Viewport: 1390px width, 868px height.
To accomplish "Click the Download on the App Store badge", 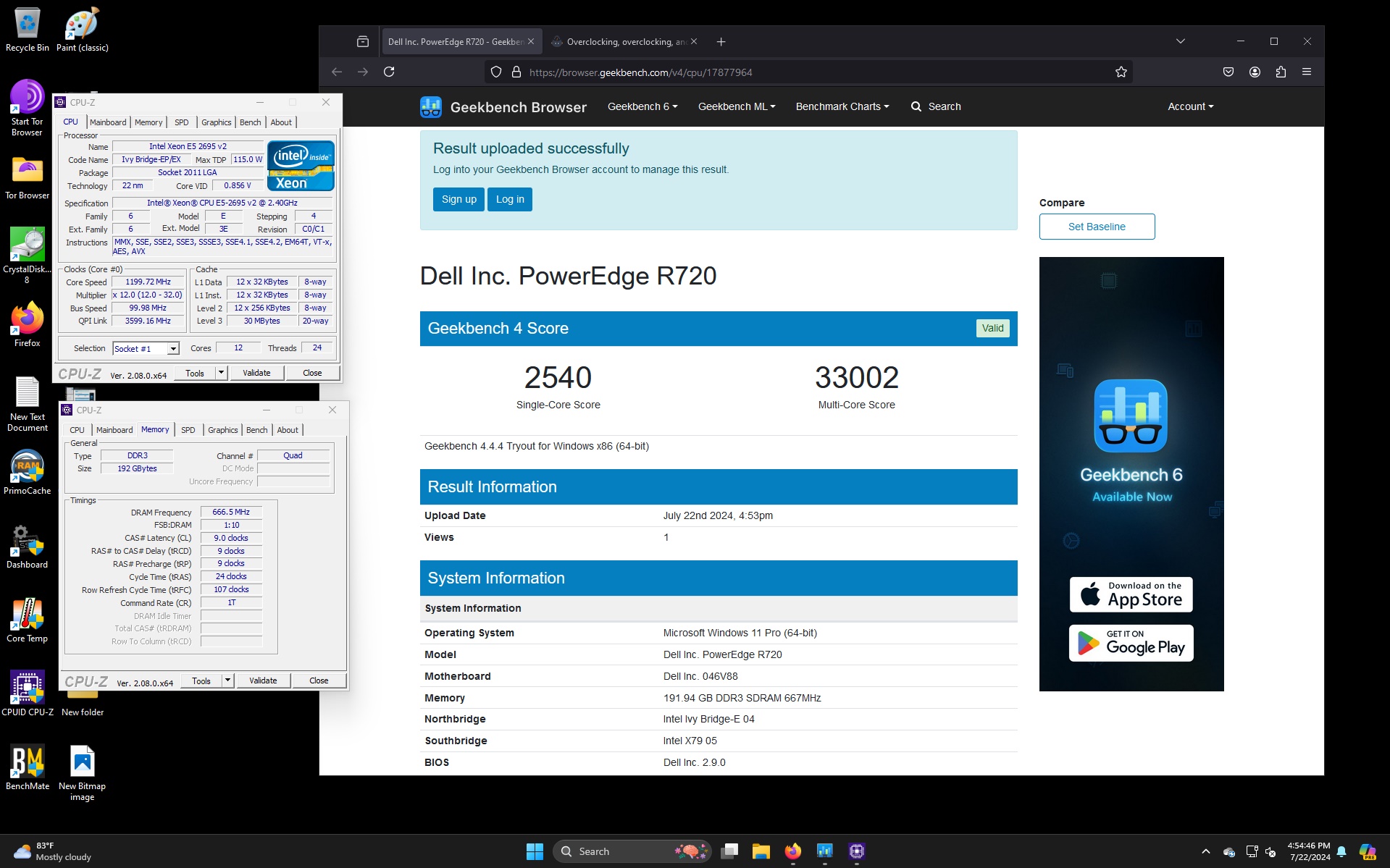I will (x=1131, y=594).
